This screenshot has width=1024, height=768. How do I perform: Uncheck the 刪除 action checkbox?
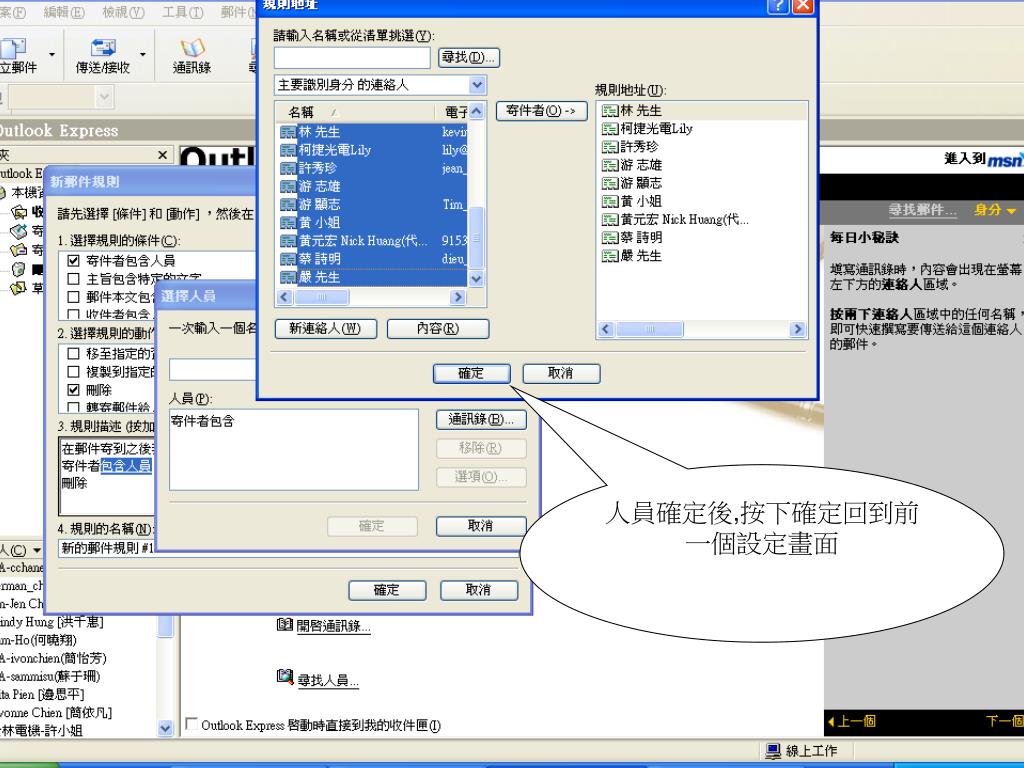[73, 390]
